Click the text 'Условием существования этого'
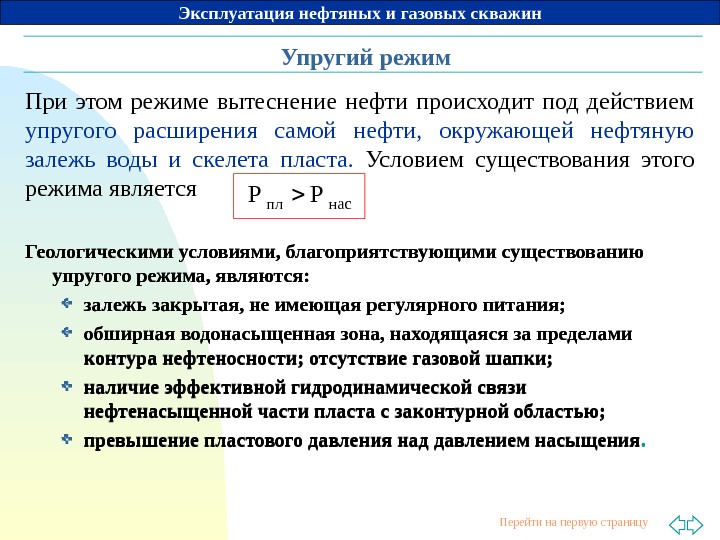720x540 pixels. coord(530,160)
